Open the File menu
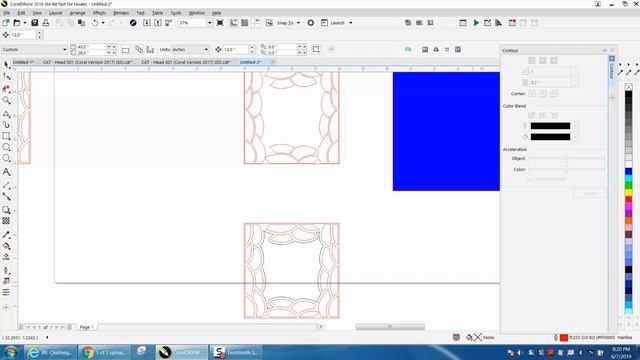The width and height of the screenshot is (640, 360). [x=7, y=13]
